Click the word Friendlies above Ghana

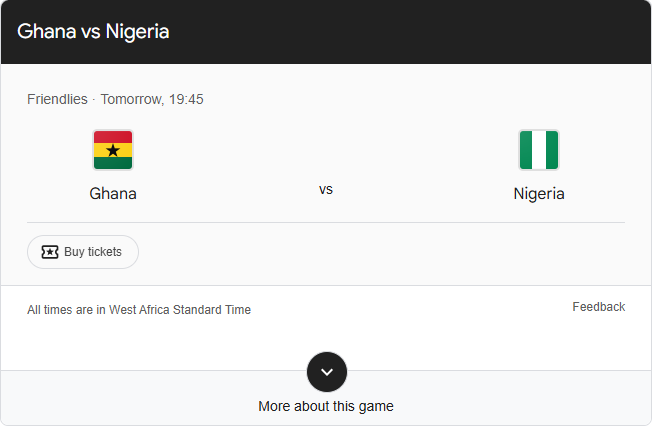[x=57, y=99]
